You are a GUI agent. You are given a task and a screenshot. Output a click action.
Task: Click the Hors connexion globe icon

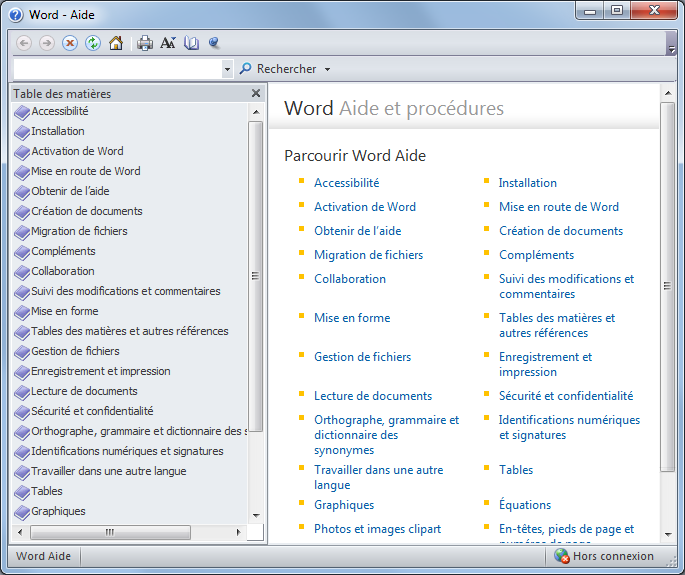click(x=561, y=556)
